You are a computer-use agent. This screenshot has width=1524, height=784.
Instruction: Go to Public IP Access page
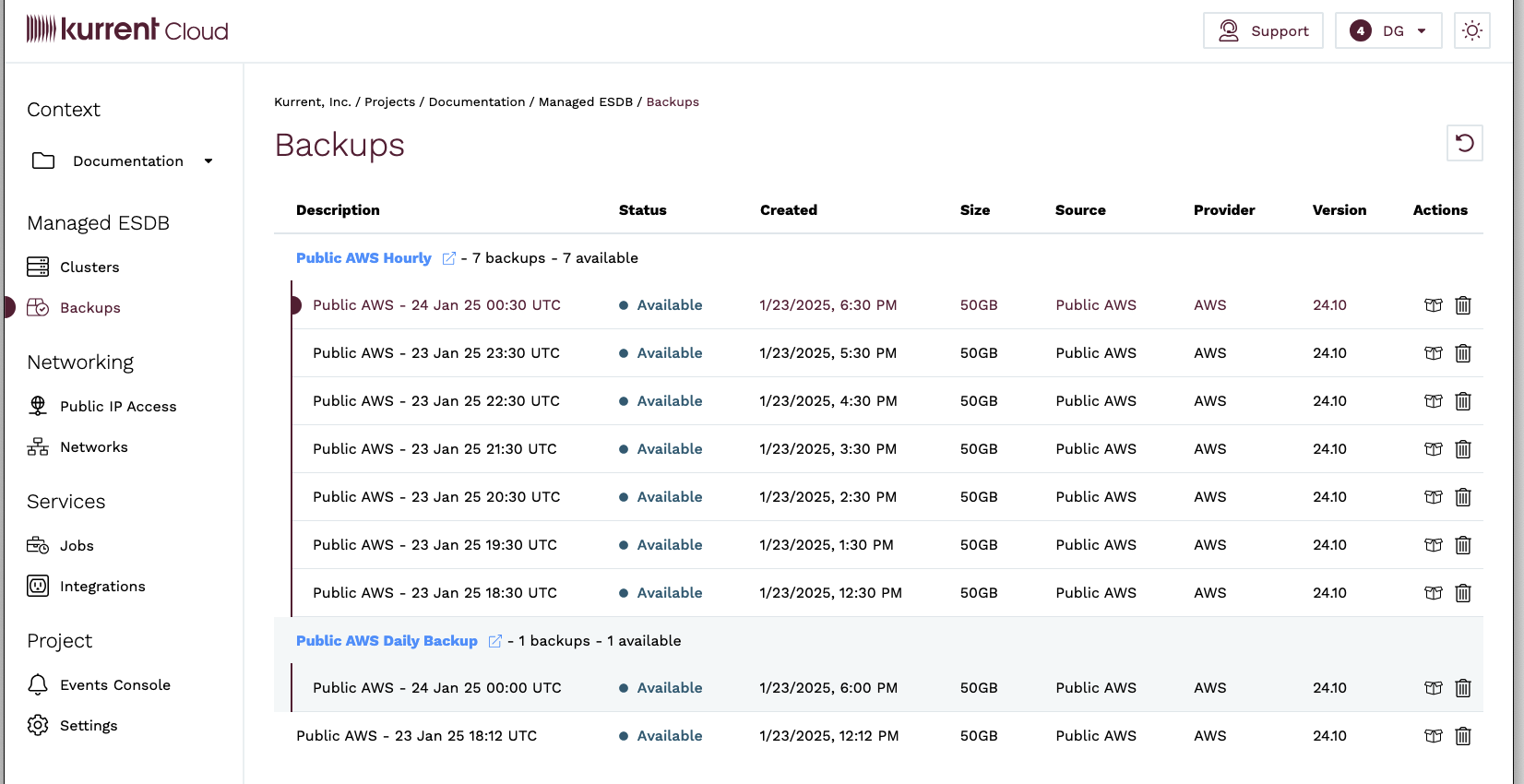coord(117,407)
